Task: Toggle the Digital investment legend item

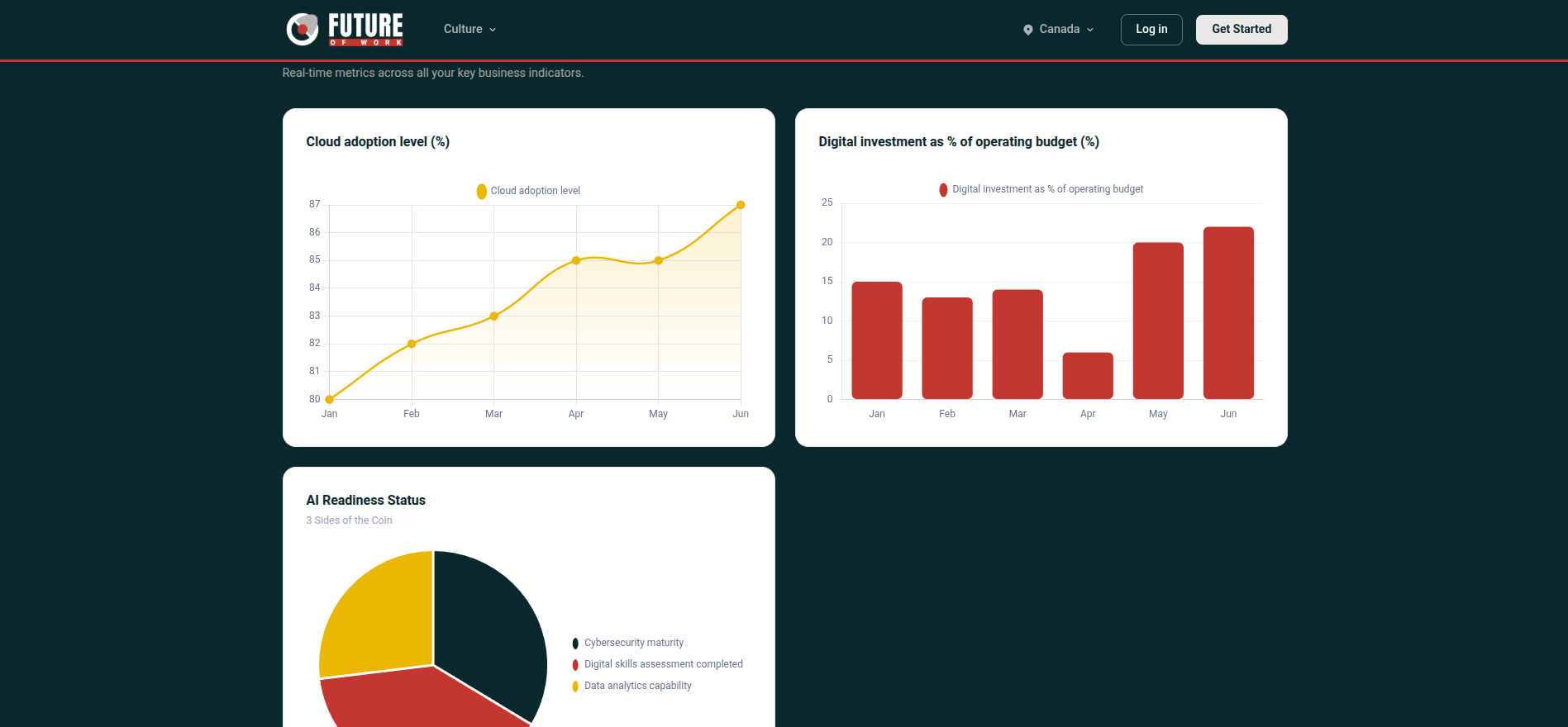Action: pyautogui.click(x=1041, y=189)
